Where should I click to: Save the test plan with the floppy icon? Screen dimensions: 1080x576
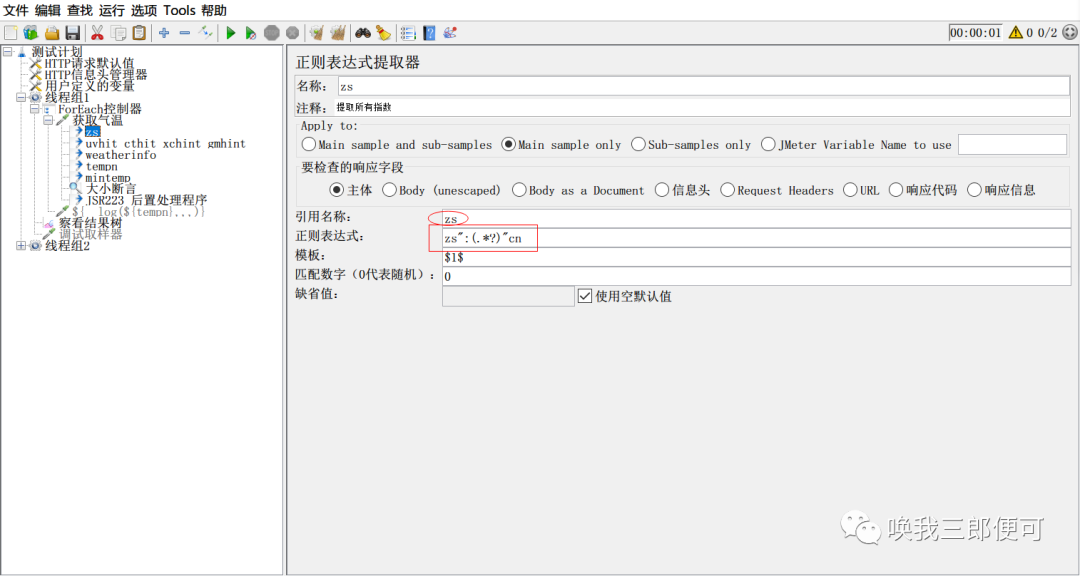(x=72, y=32)
